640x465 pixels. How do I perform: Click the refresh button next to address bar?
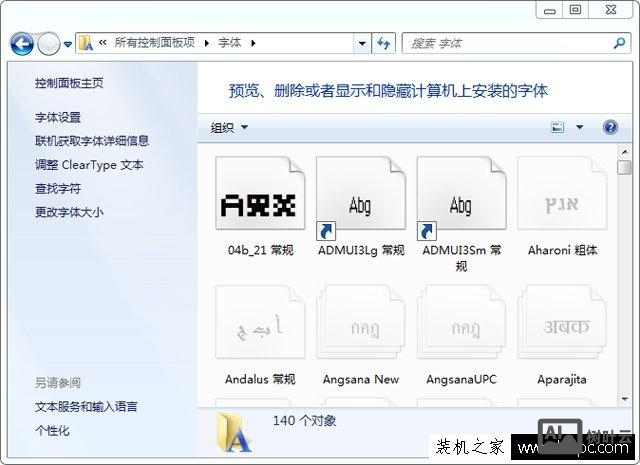[x=383, y=43]
